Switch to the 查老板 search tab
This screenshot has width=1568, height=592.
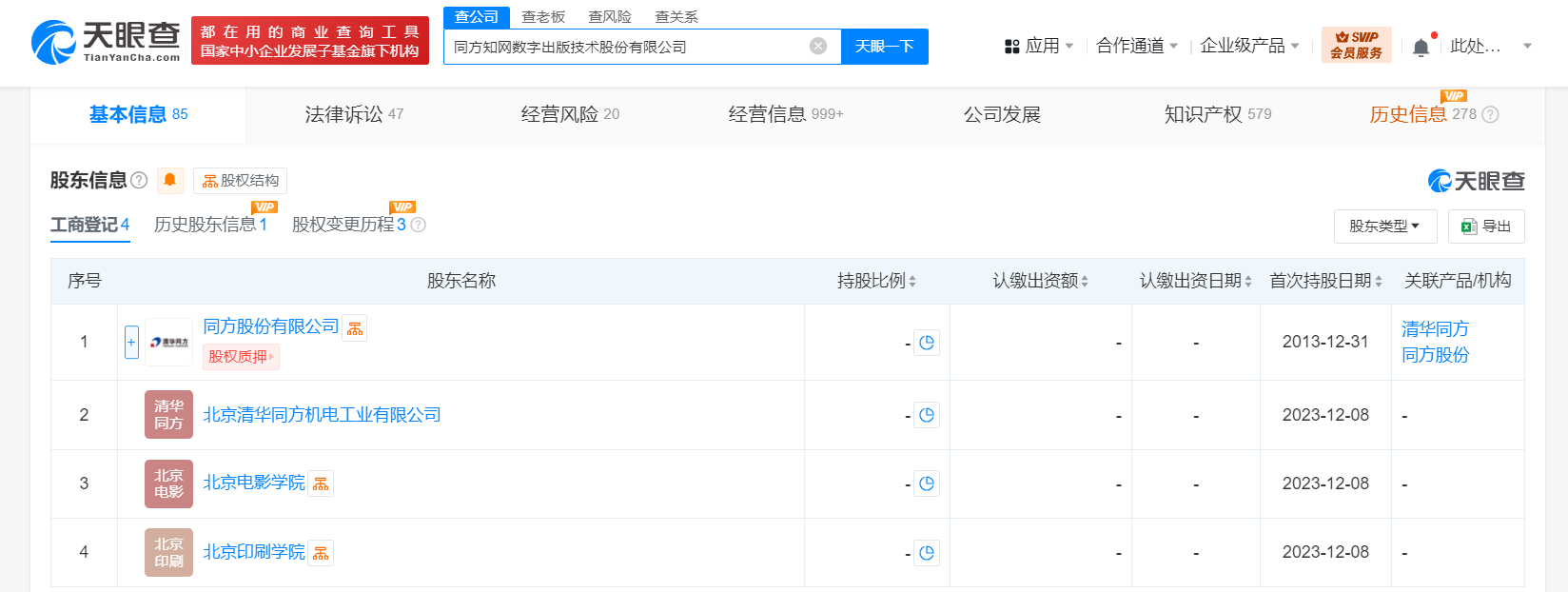click(x=543, y=17)
